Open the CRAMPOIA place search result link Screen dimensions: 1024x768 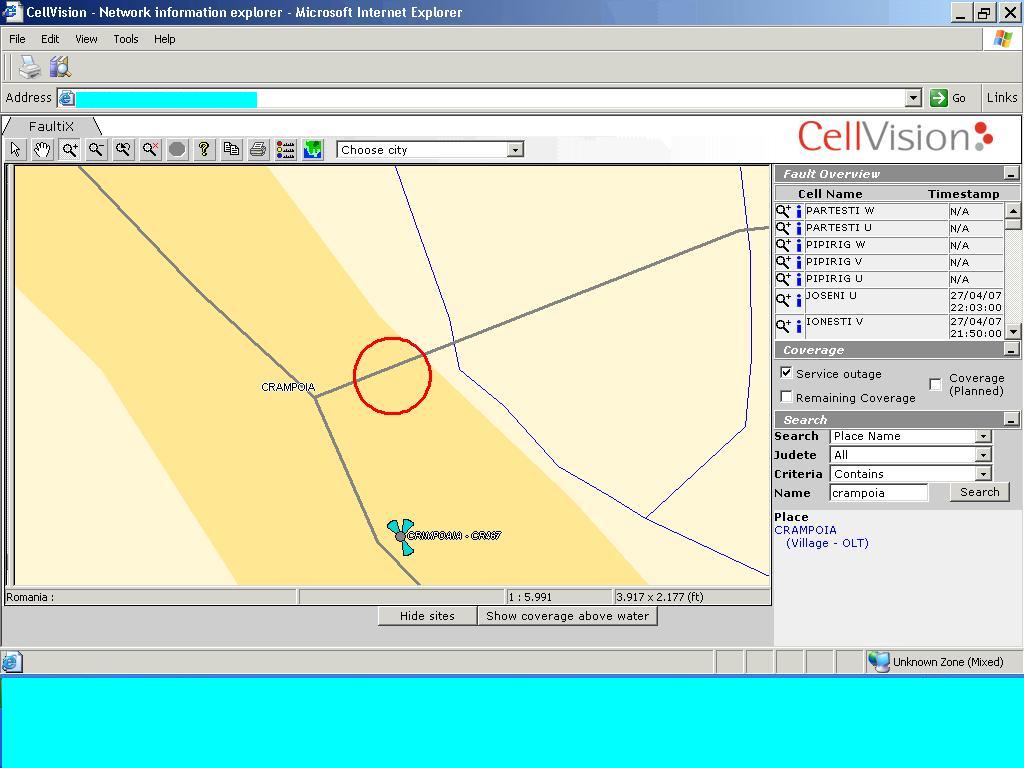point(805,530)
